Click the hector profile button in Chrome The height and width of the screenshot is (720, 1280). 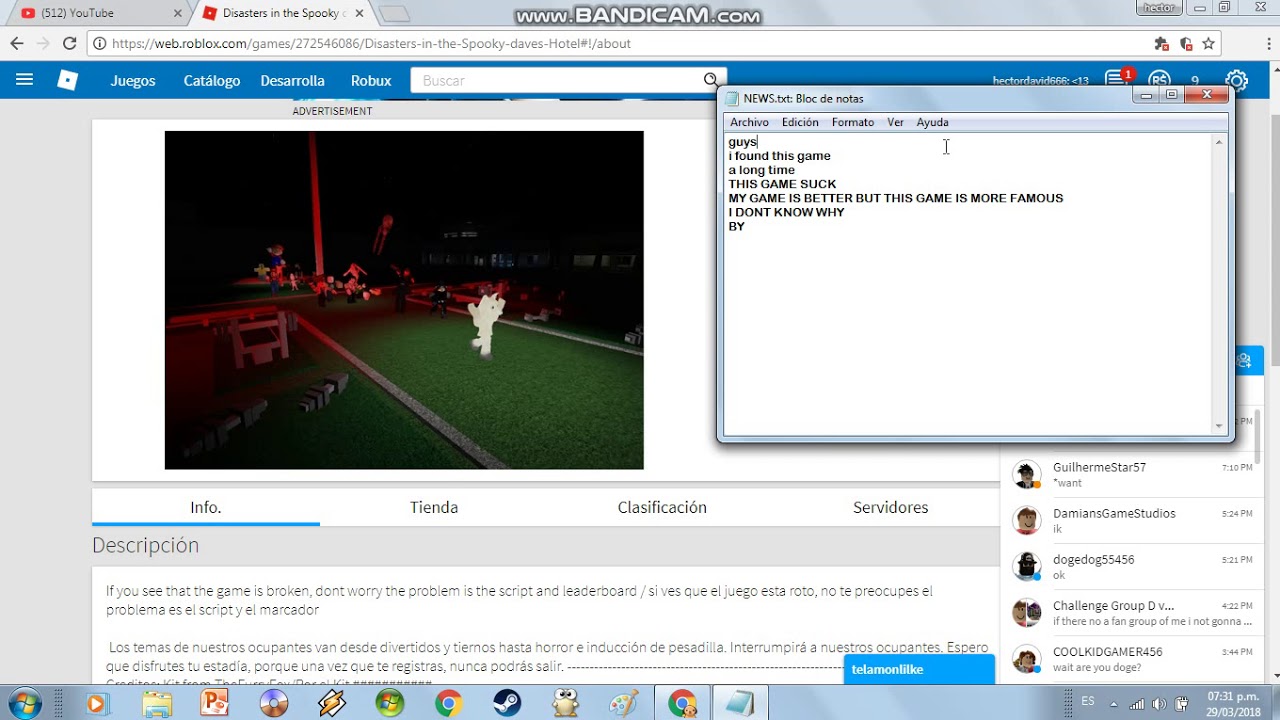[x=1159, y=8]
